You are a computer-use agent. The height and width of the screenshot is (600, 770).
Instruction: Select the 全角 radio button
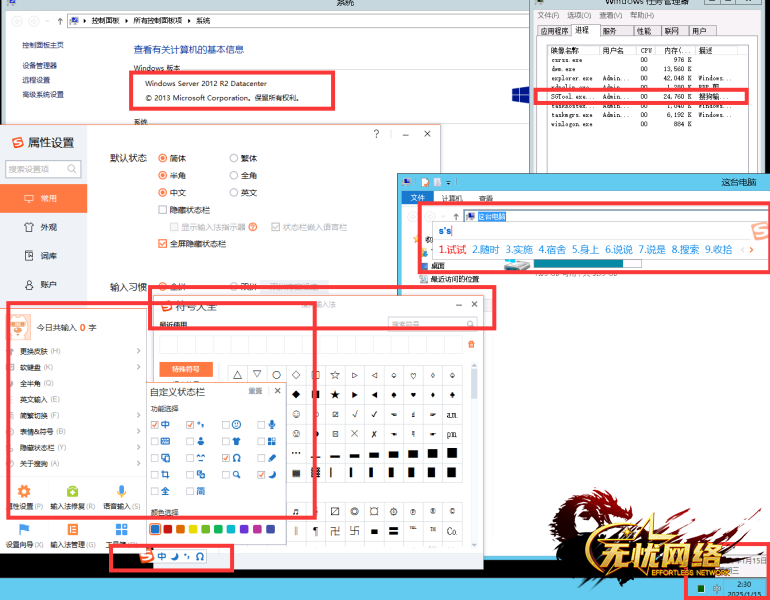234,175
